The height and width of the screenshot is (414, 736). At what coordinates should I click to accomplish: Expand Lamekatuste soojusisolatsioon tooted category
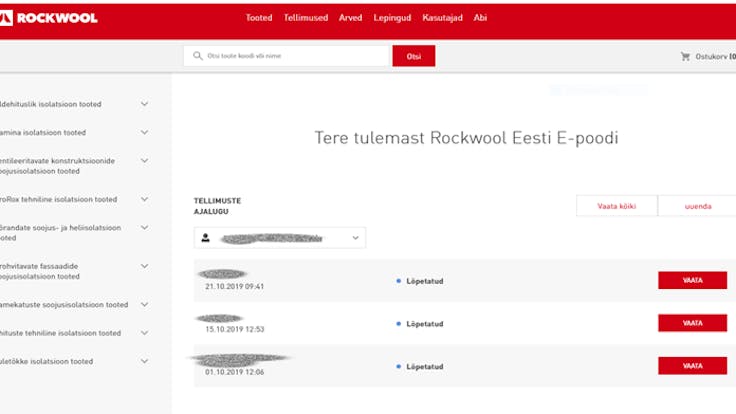145,305
